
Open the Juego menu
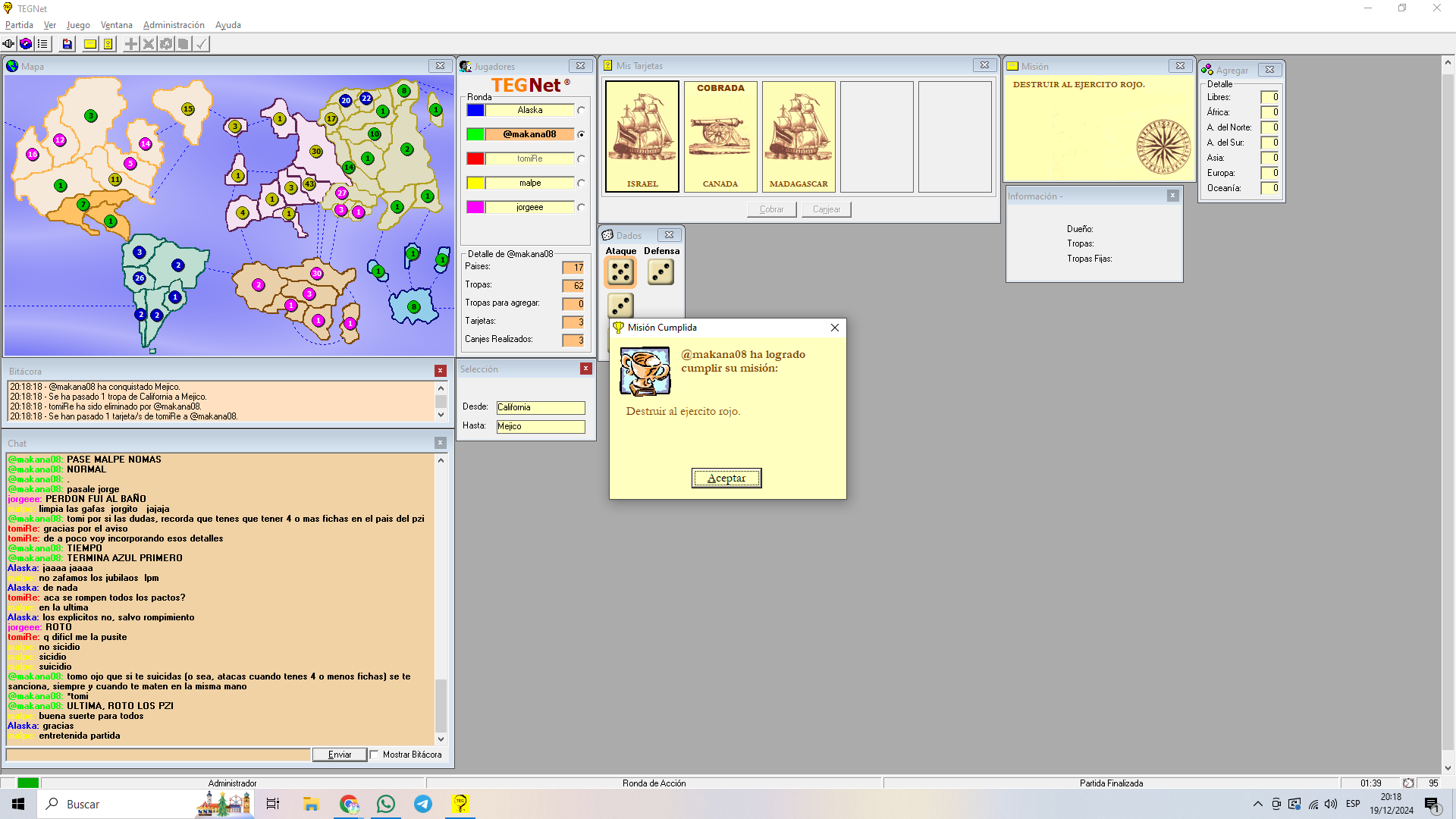click(78, 25)
